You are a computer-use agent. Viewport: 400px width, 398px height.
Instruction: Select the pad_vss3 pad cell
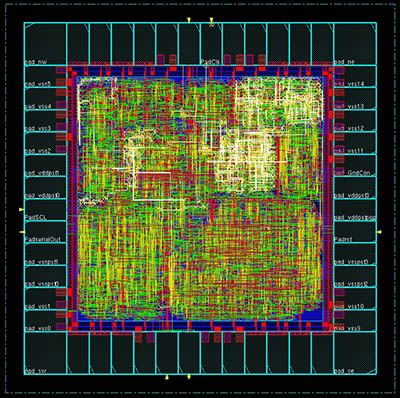[46, 121]
